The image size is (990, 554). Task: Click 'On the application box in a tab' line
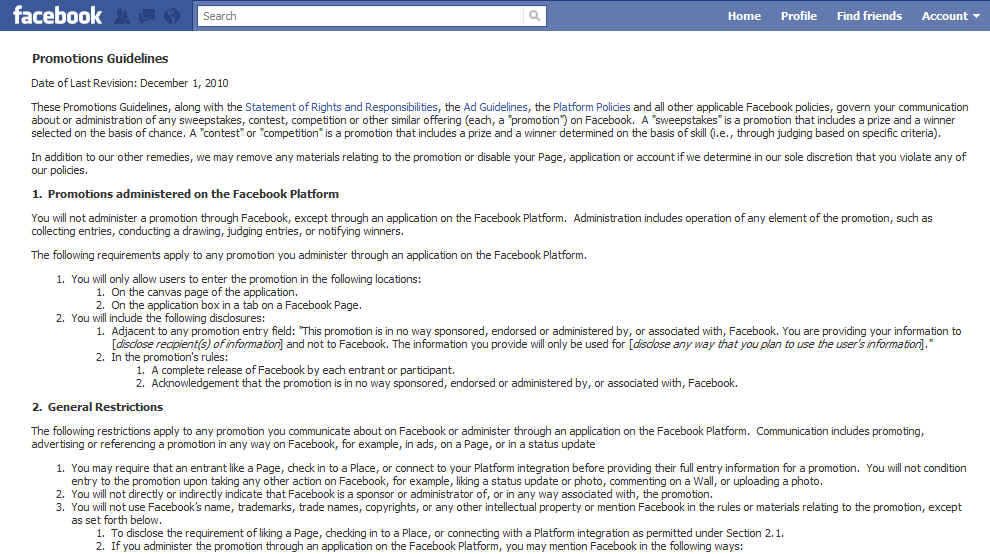tap(236, 304)
